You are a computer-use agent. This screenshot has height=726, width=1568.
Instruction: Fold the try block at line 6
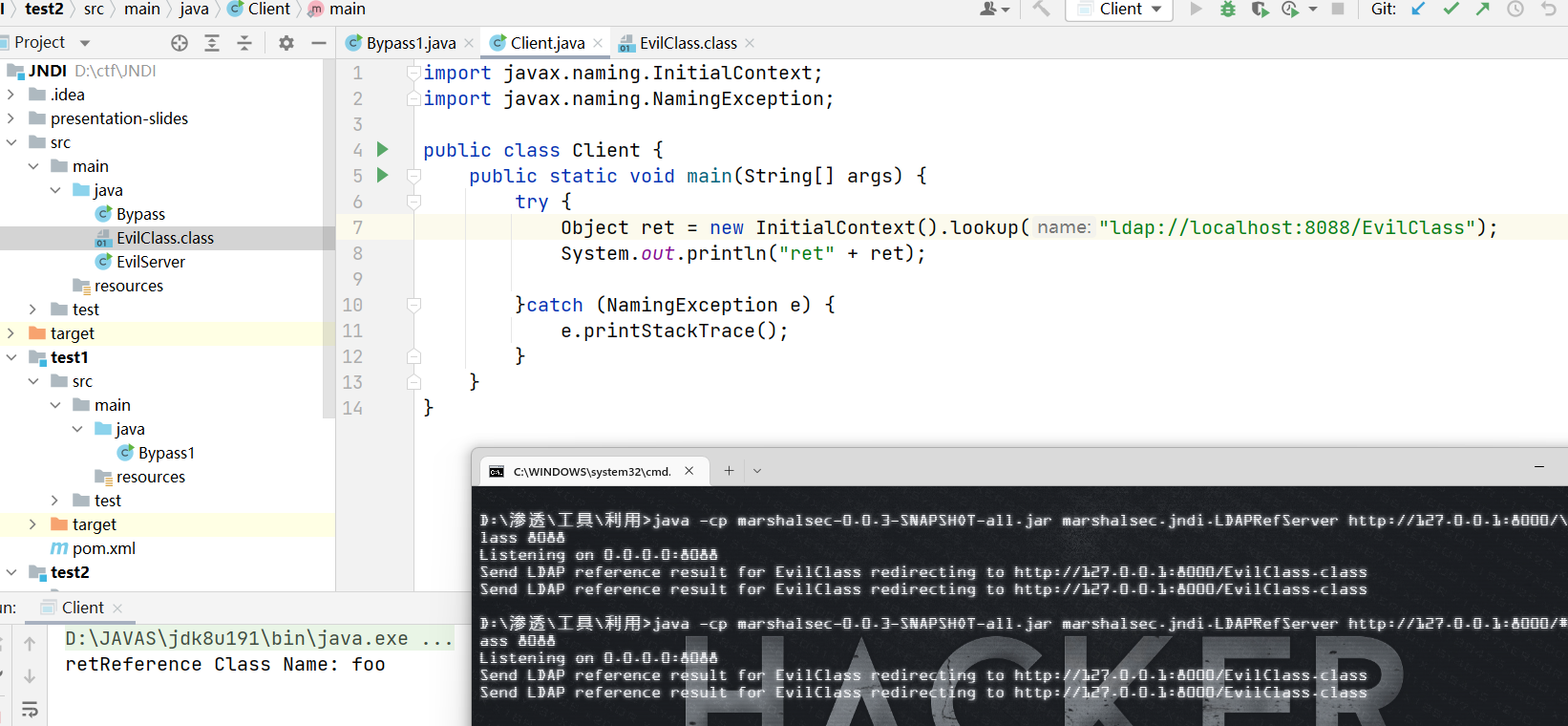(413, 202)
